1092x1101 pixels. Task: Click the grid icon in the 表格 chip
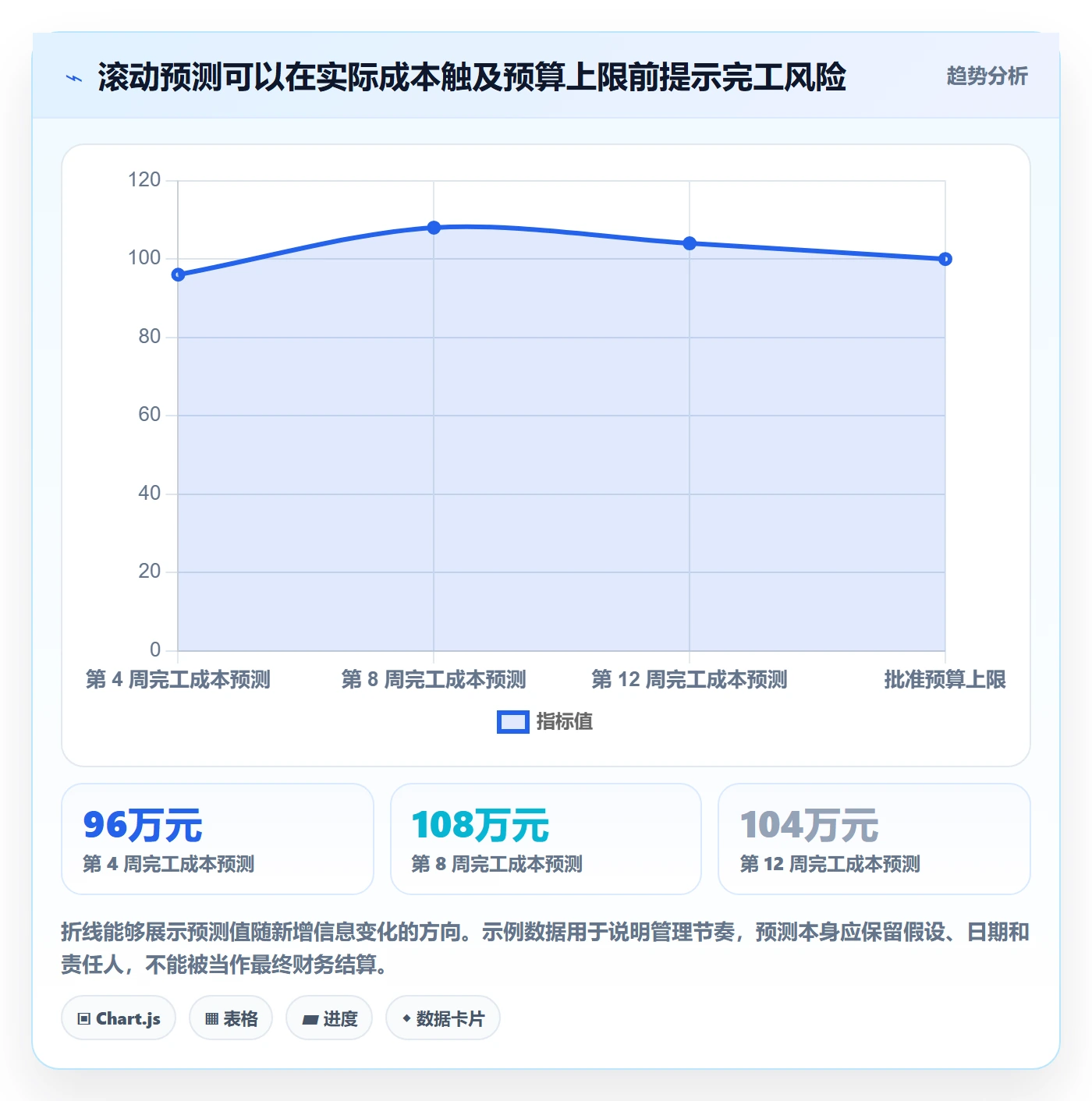click(x=211, y=1019)
